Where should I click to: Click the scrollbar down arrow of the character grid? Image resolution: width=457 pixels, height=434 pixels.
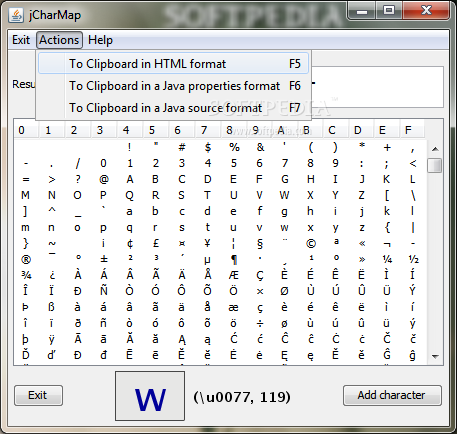(x=435, y=356)
